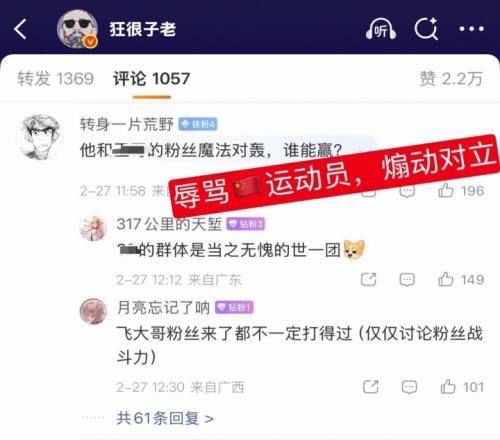Switch to the 转发 1369 tab
Viewport: 500px width, 440px height.
click(x=56, y=79)
